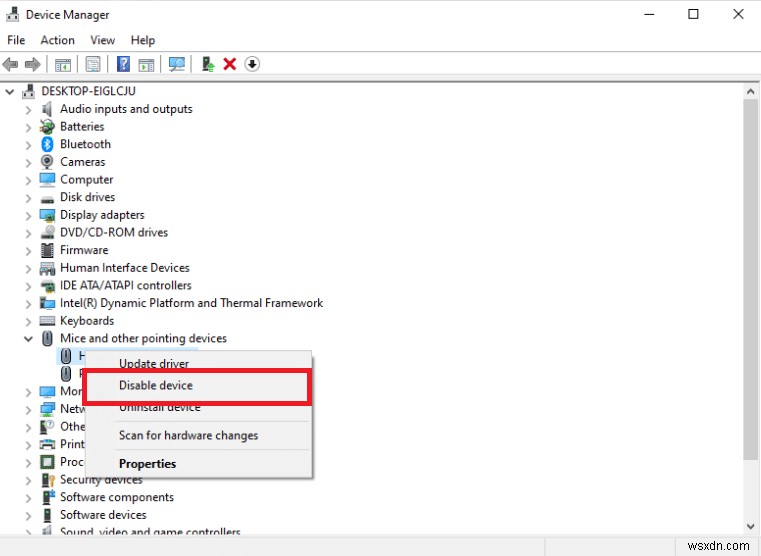Minimize the Device Manager window
Viewport: 761px width, 556px height.
(649, 15)
